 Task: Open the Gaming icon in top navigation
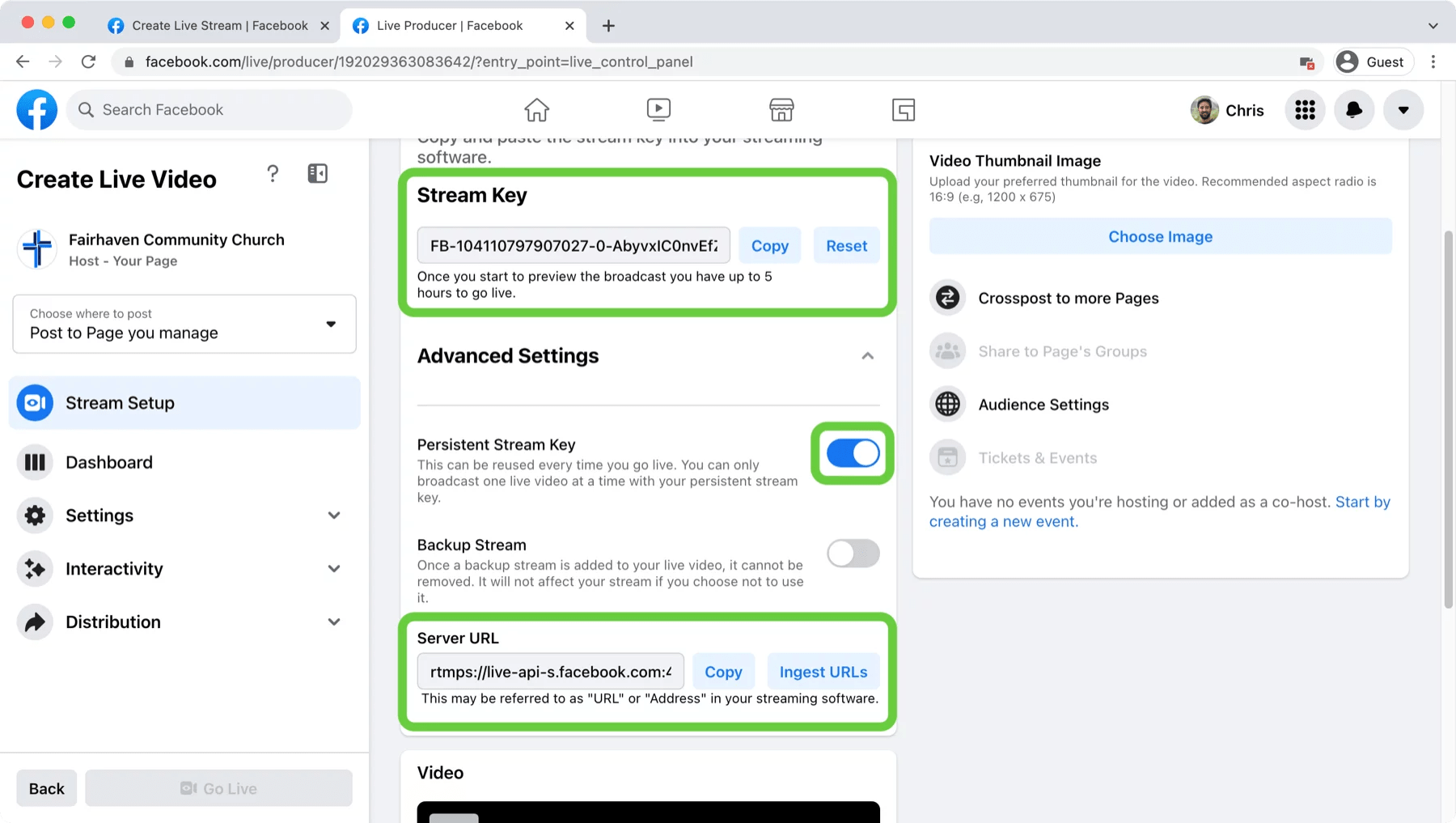tap(903, 109)
